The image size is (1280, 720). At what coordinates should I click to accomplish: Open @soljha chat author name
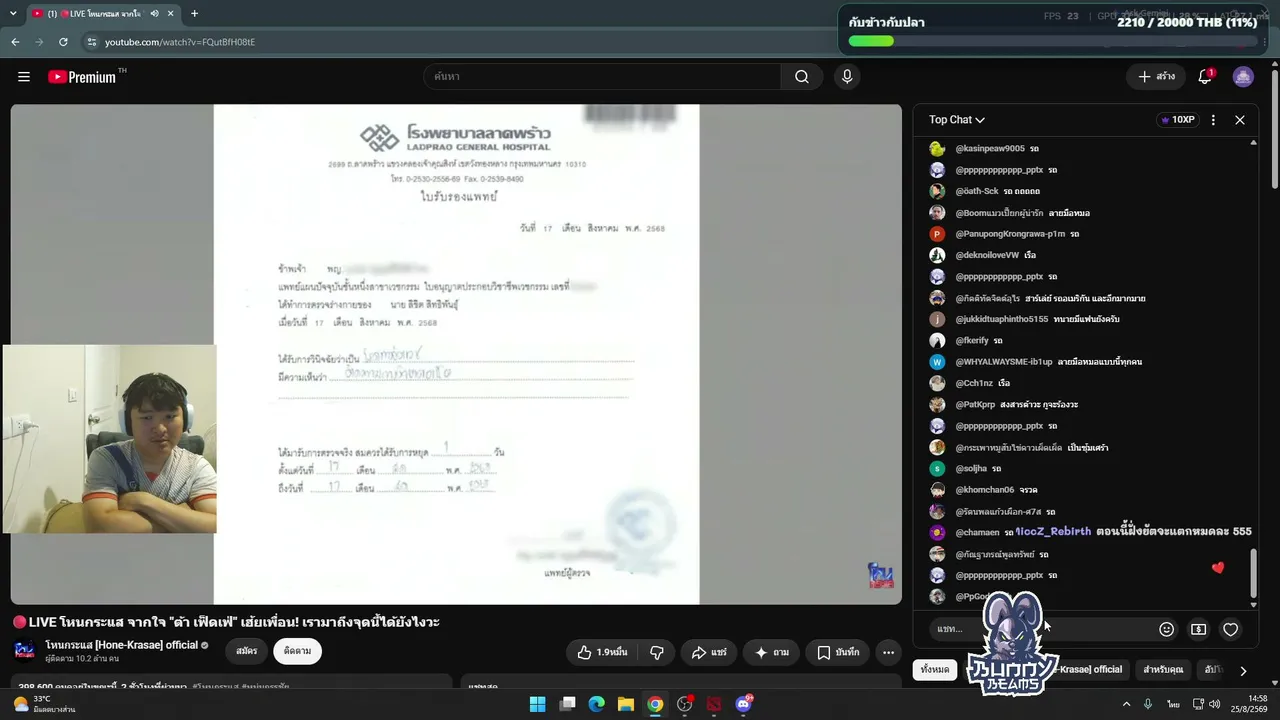click(x=971, y=469)
